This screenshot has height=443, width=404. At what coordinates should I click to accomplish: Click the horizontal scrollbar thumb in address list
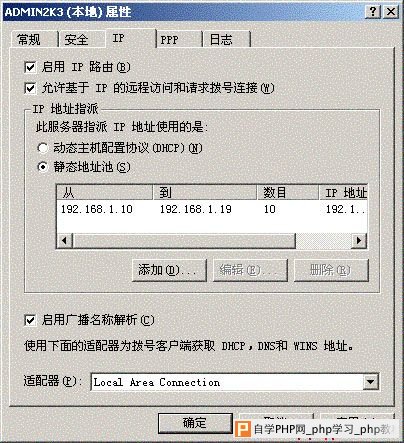[184, 241]
